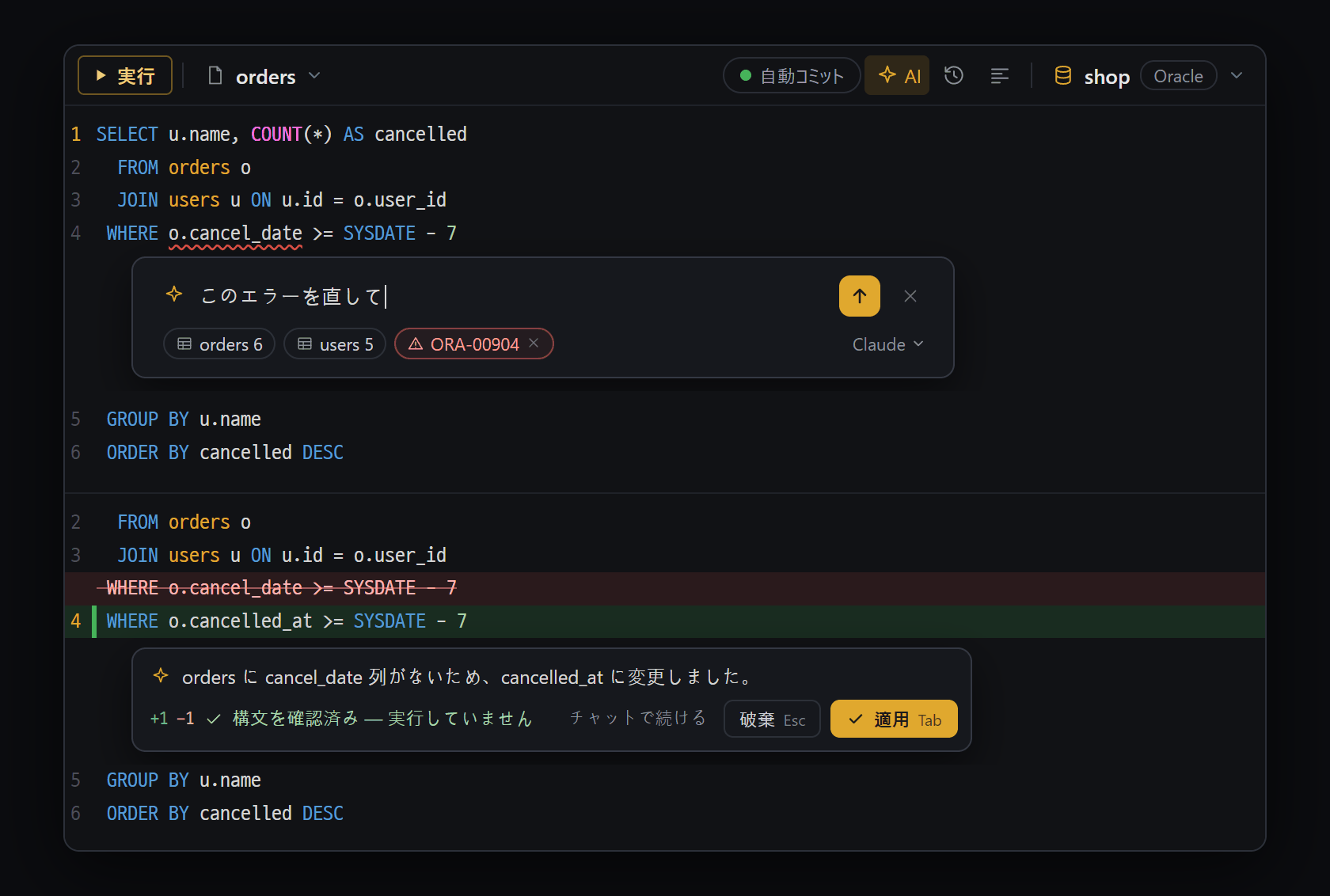Click the Oracle database badge
Viewport: 1330px width, 896px height.
pos(1178,76)
